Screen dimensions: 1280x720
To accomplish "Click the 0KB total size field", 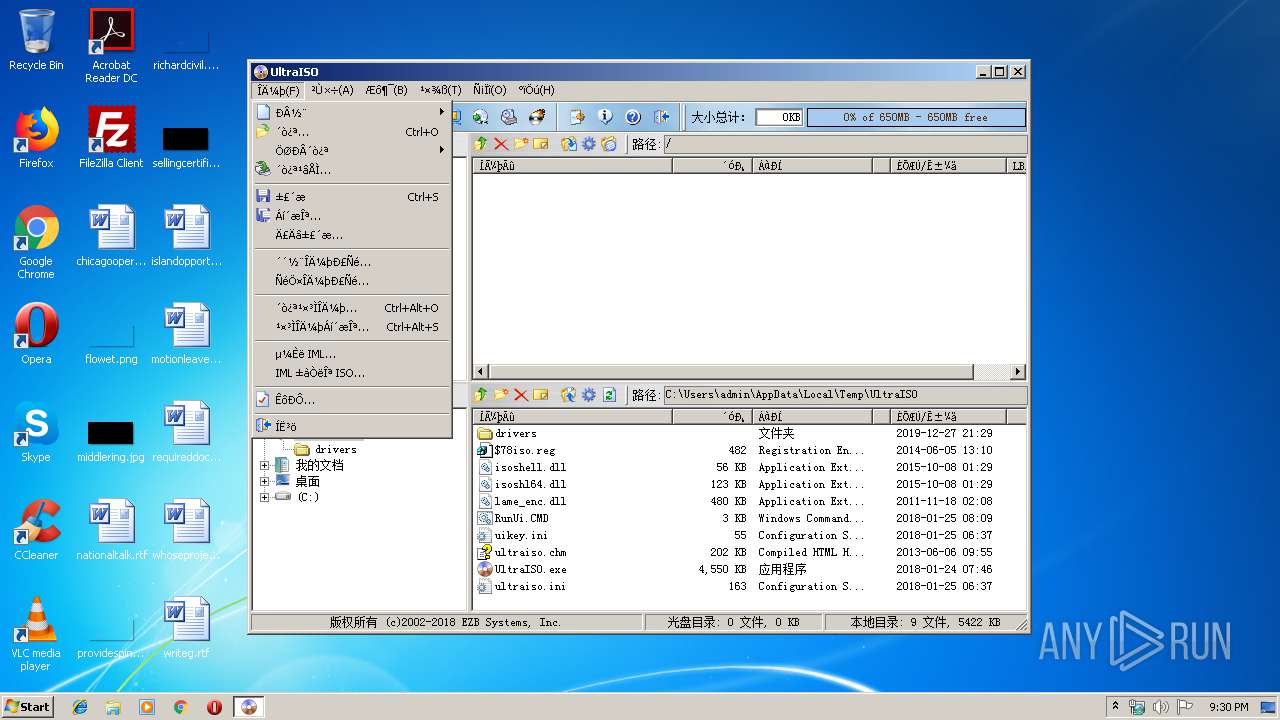I will [x=779, y=117].
